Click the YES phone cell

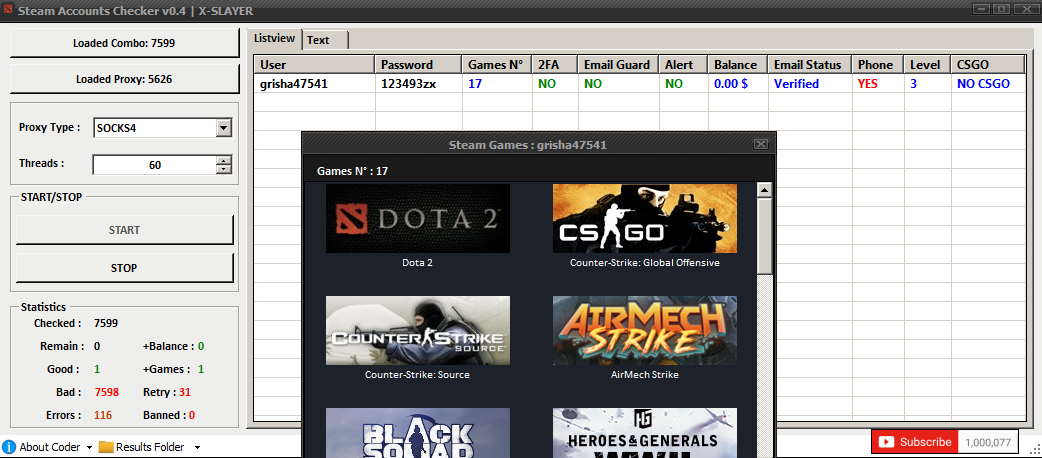point(877,84)
